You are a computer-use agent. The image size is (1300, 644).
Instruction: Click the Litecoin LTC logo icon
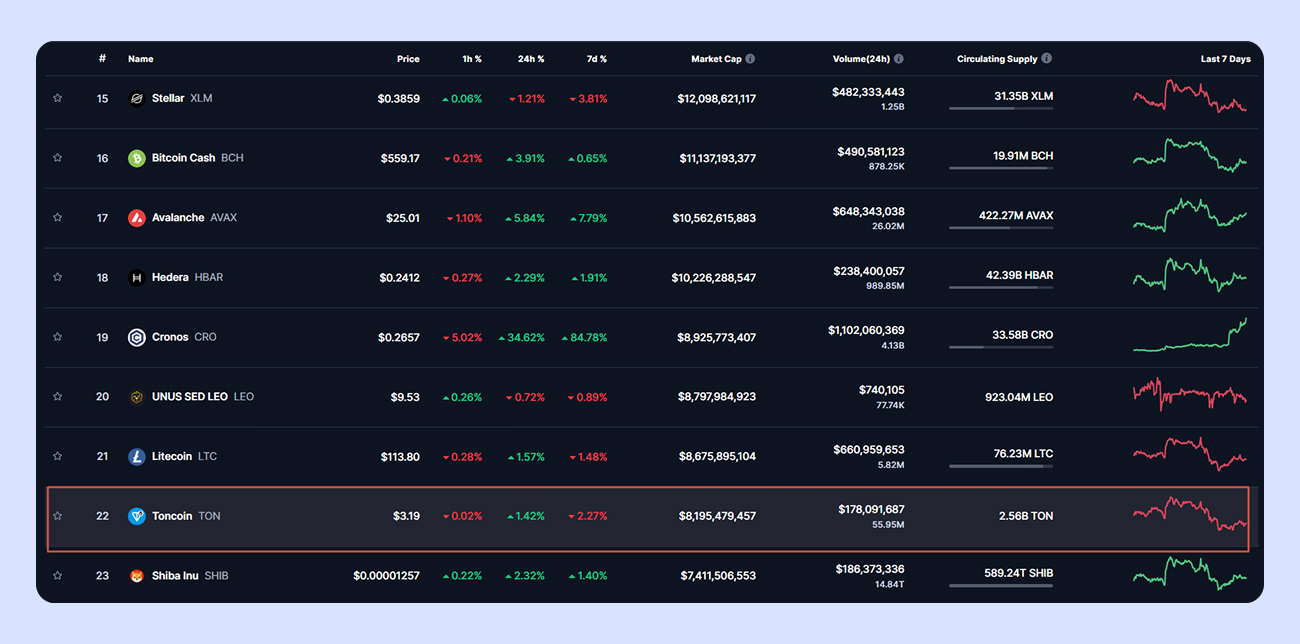pyautogui.click(x=137, y=457)
